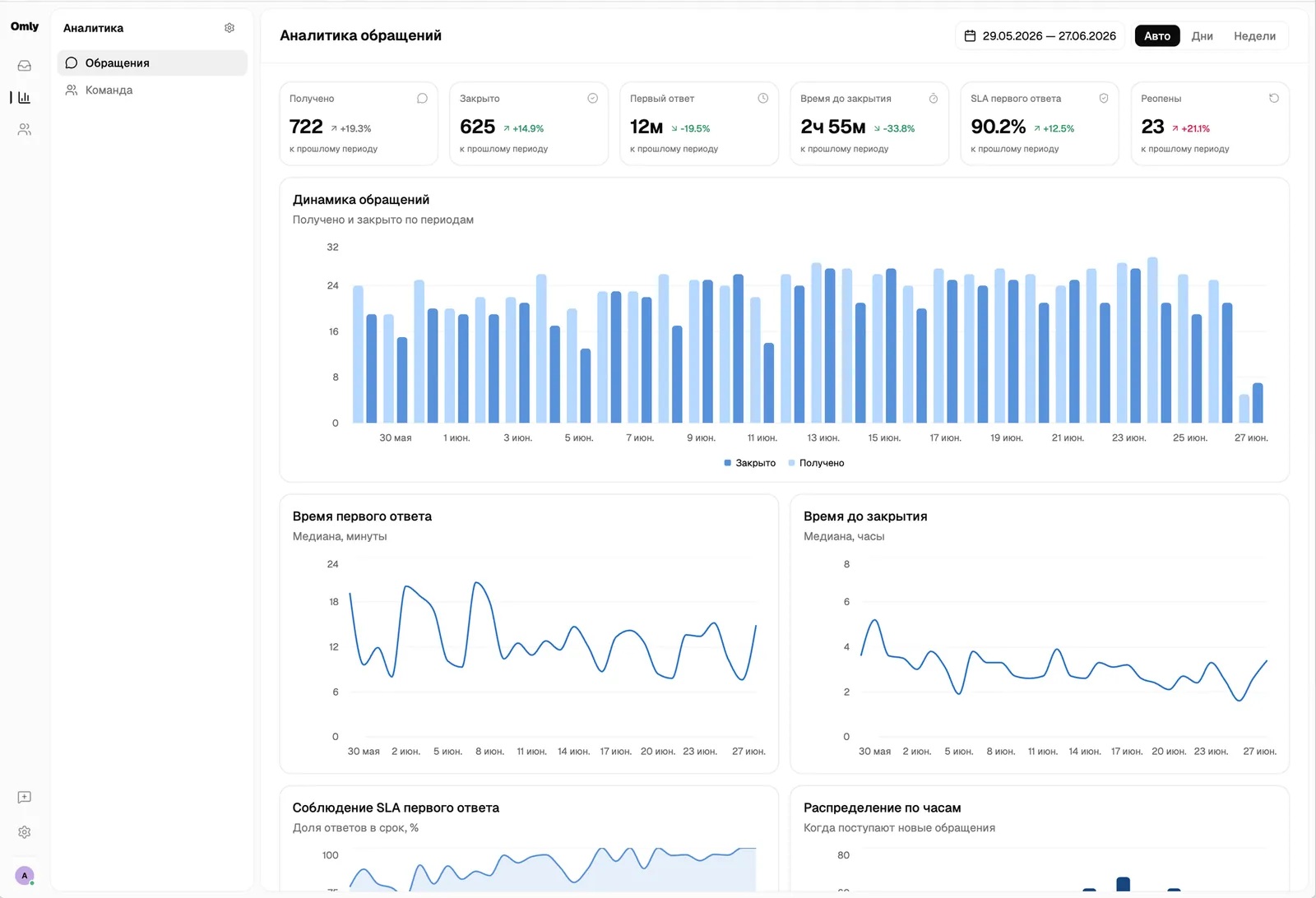The image size is (1316, 898).
Task: Select the Команда sidebar item
Action: [152, 90]
